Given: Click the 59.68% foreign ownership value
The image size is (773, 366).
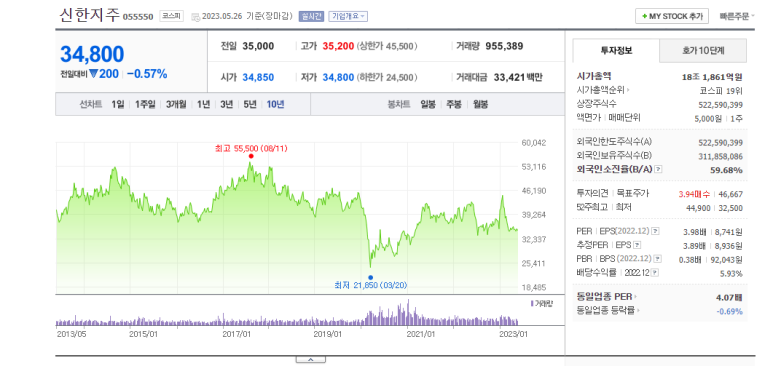Looking at the screenshot, I should tap(727, 170).
